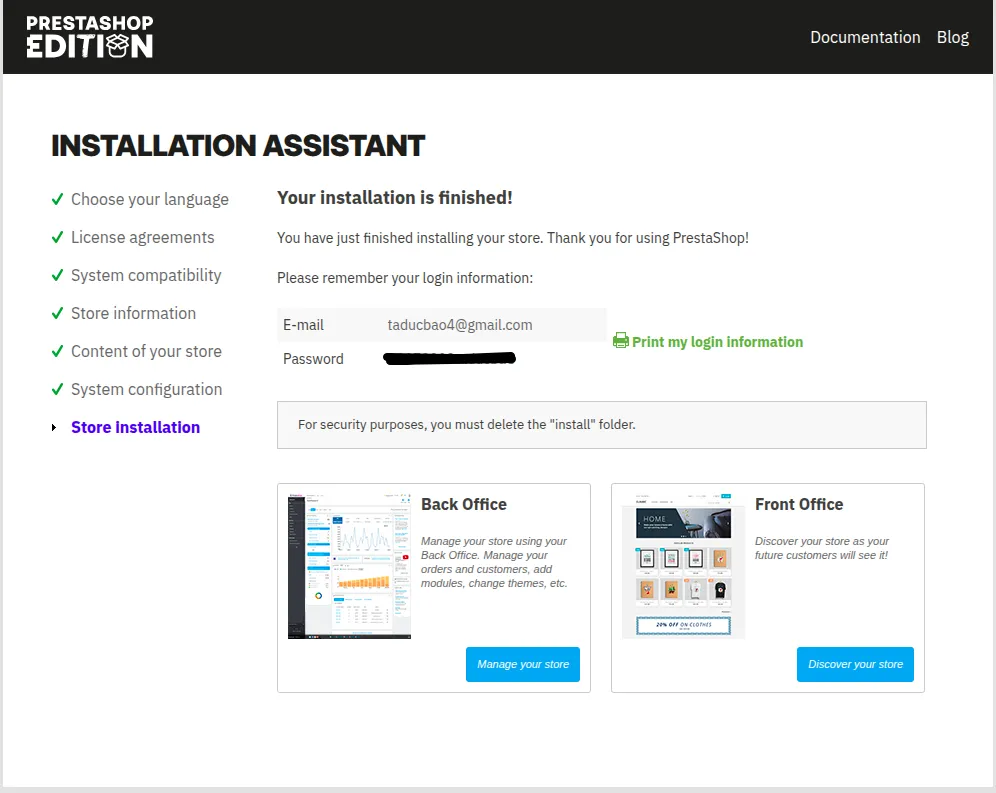The height and width of the screenshot is (793, 996).
Task: Click the checkmark next to System configuration
Action: click(58, 389)
